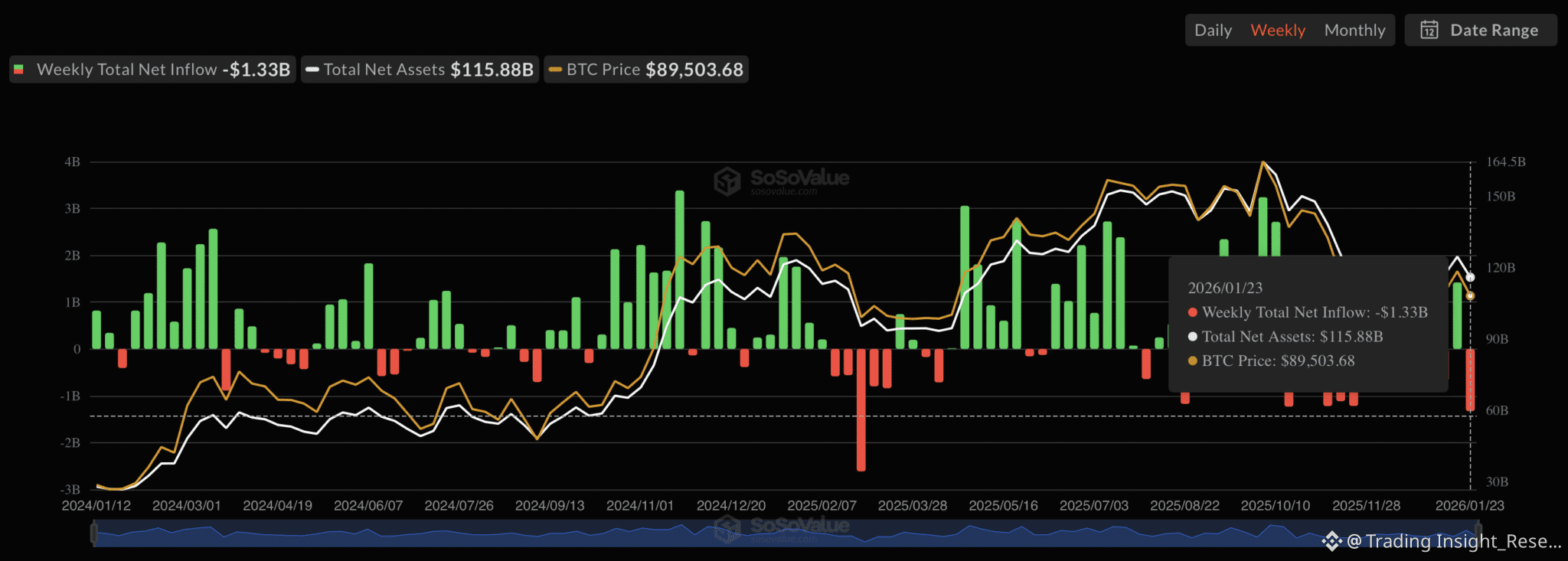Click the largest red outflow bar near 2025/02
Image resolution: width=1568 pixels, height=561 pixels.
click(861, 409)
